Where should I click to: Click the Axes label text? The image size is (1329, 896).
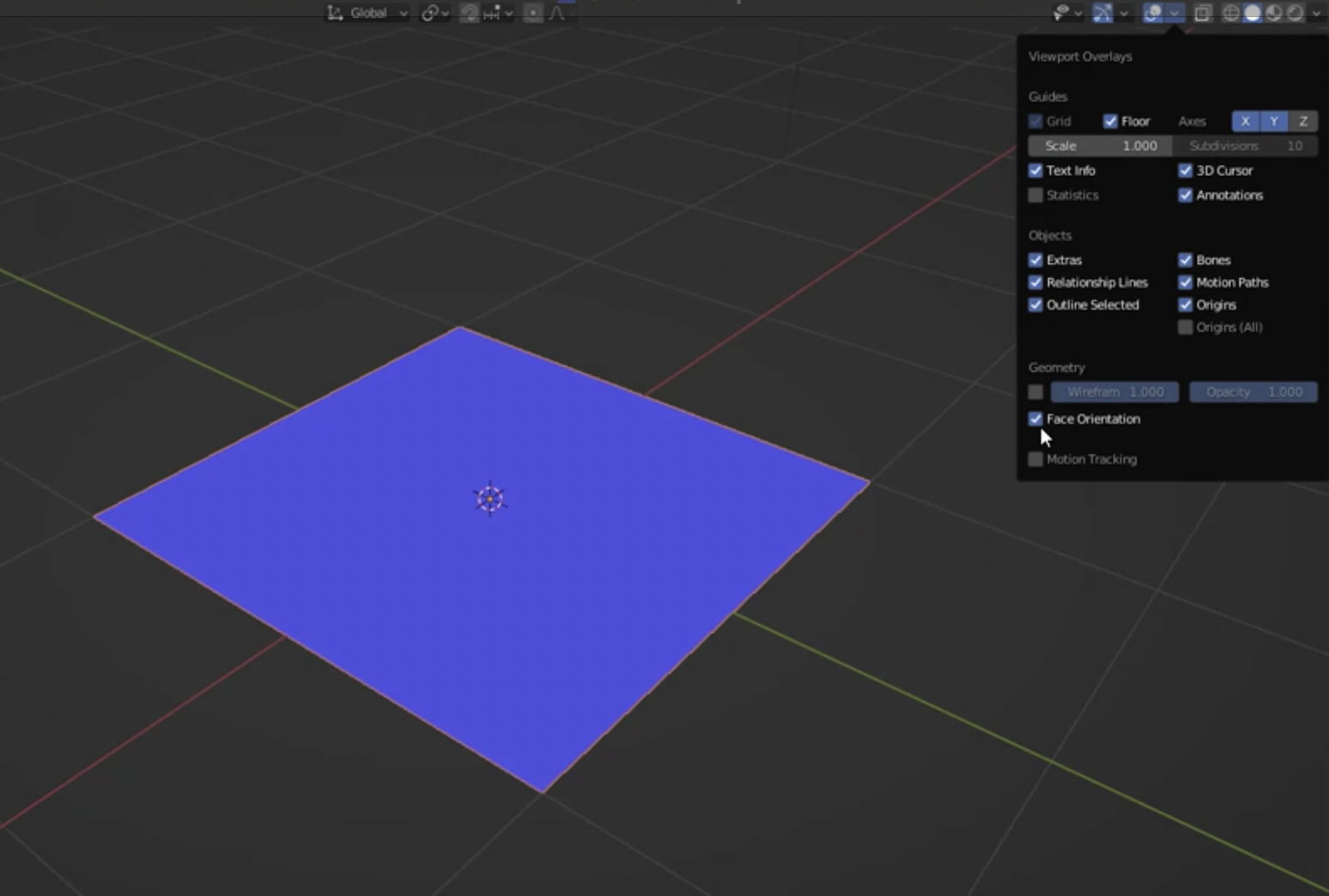pyautogui.click(x=1192, y=122)
